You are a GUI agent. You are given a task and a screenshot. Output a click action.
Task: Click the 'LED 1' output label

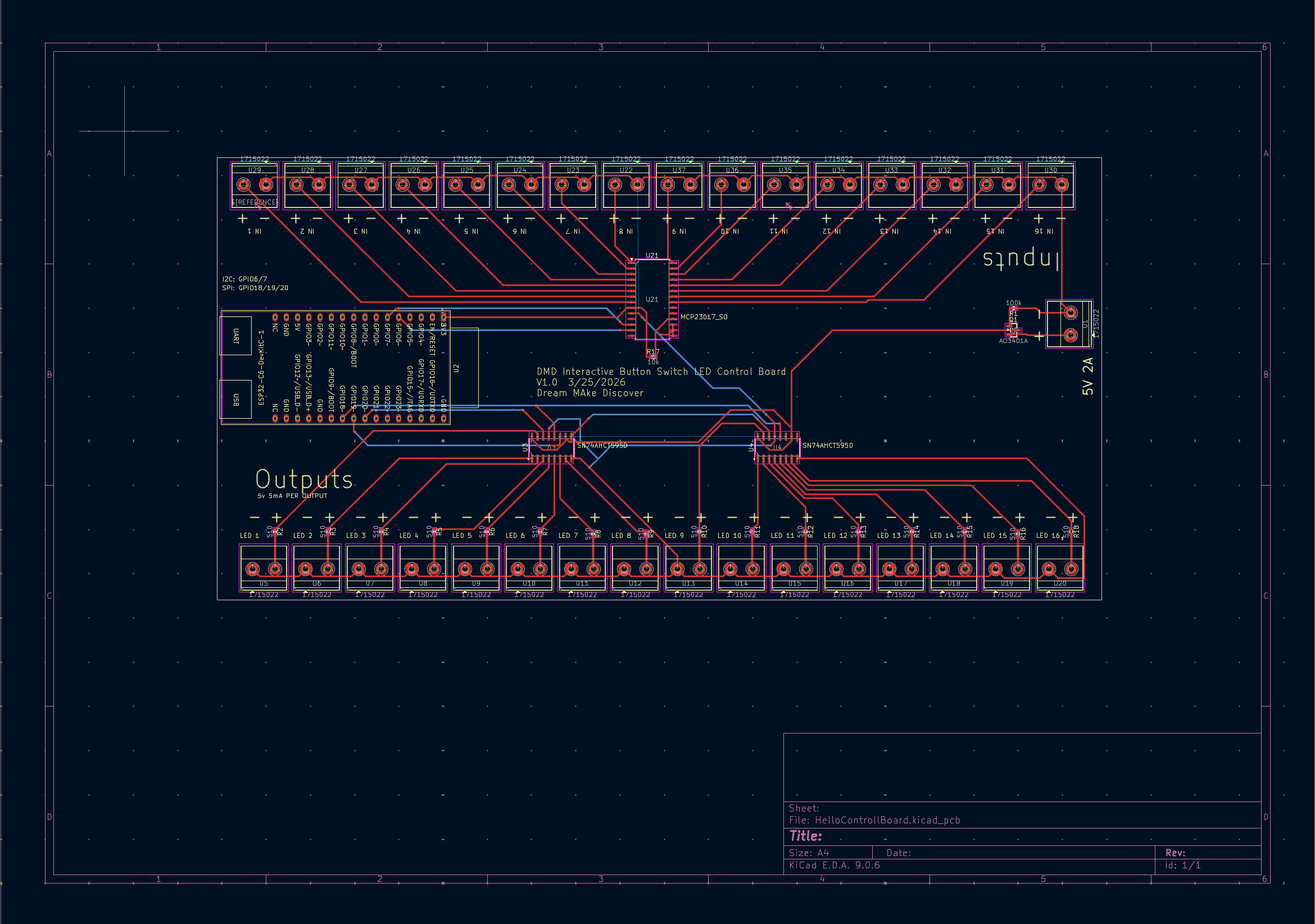249,536
